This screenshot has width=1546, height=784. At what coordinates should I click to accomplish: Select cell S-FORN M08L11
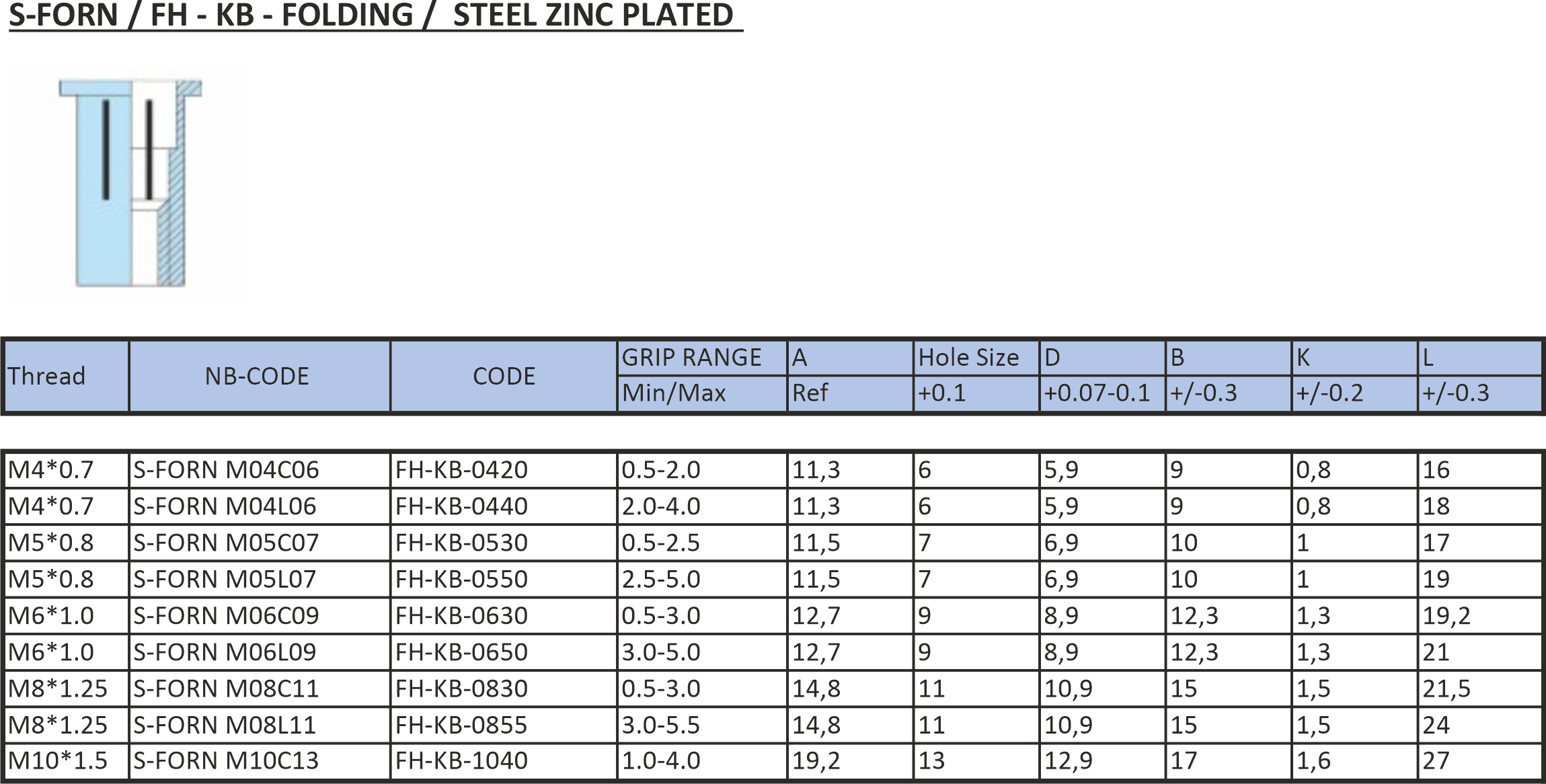click(x=259, y=724)
